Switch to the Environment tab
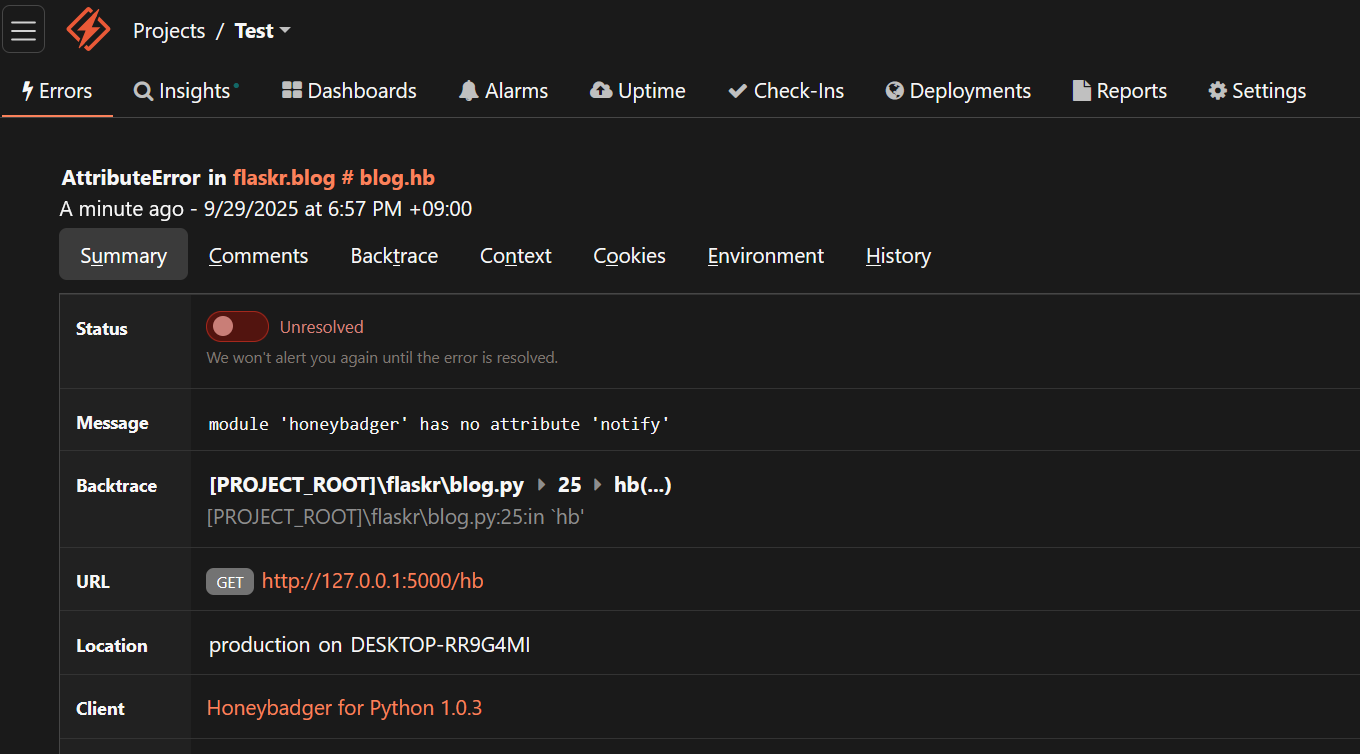This screenshot has width=1360, height=754. [x=765, y=255]
